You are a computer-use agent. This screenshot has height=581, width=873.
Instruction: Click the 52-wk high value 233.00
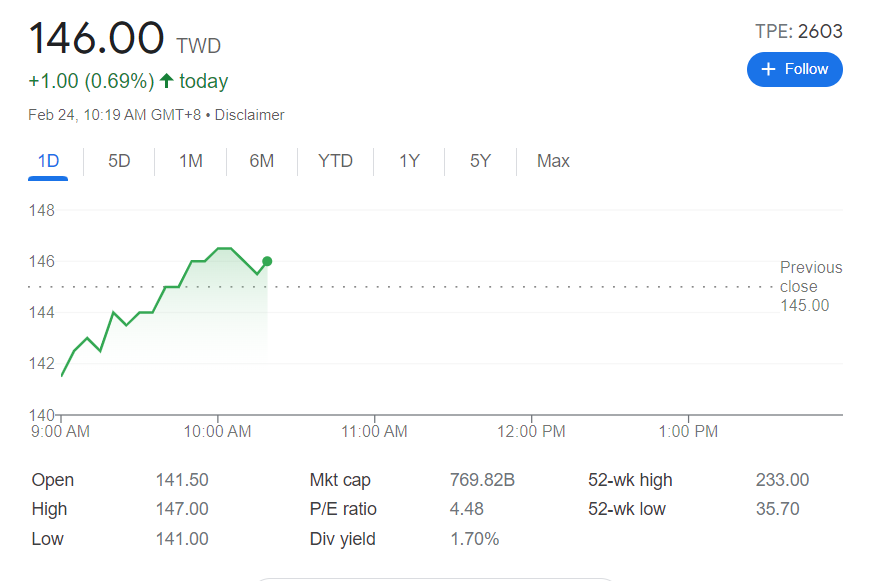pyautogui.click(x=782, y=480)
